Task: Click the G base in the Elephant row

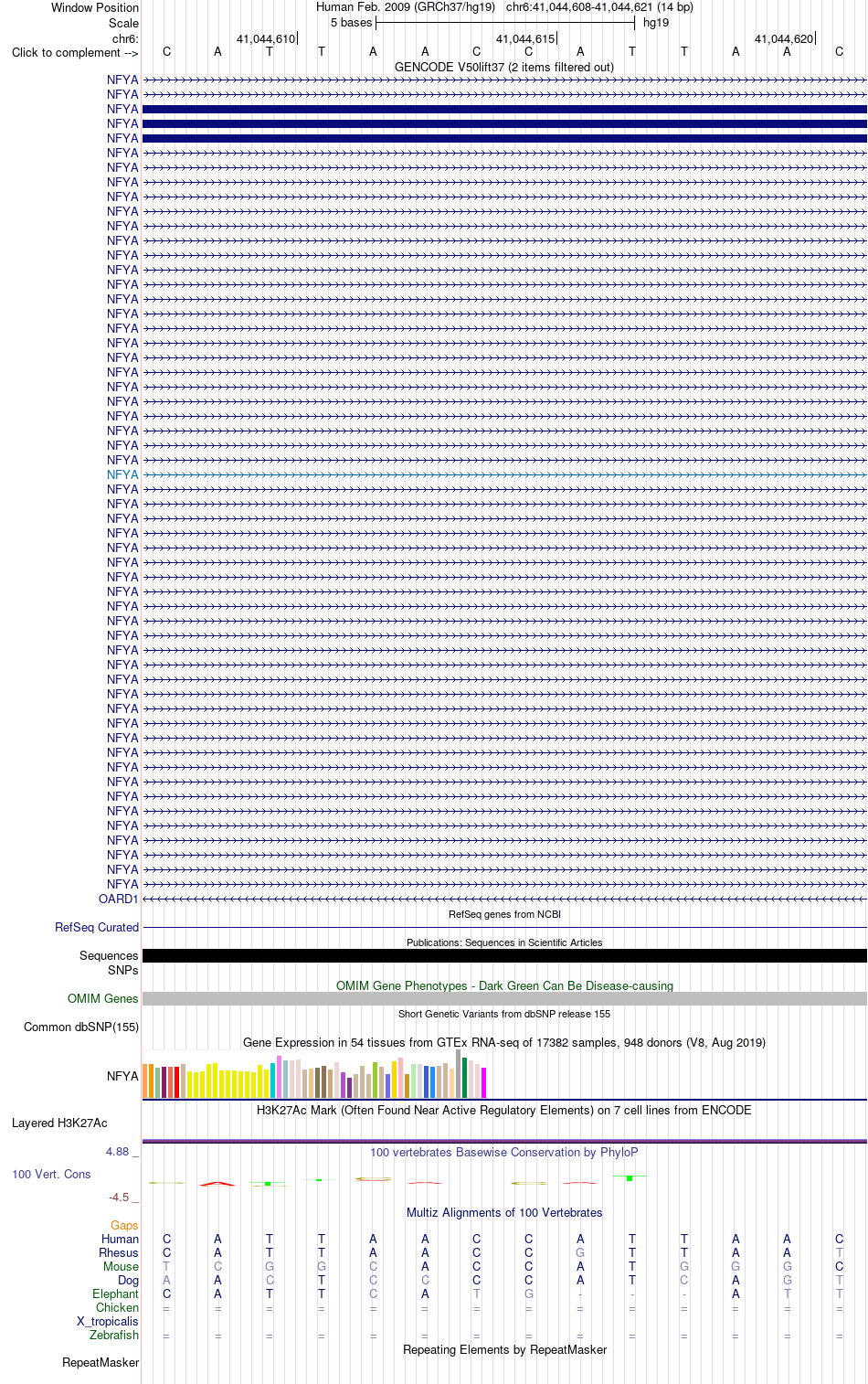Action: pos(528,1294)
